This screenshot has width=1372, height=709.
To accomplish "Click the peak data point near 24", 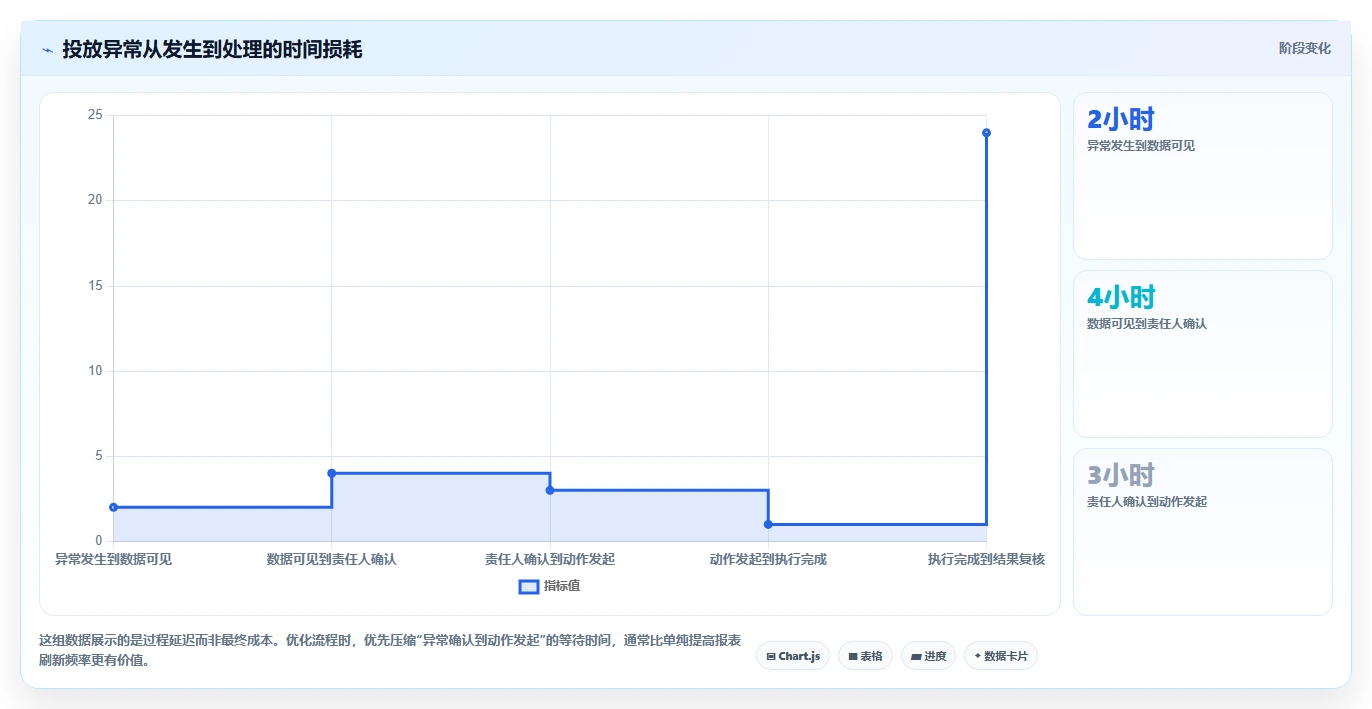I will coord(986,133).
